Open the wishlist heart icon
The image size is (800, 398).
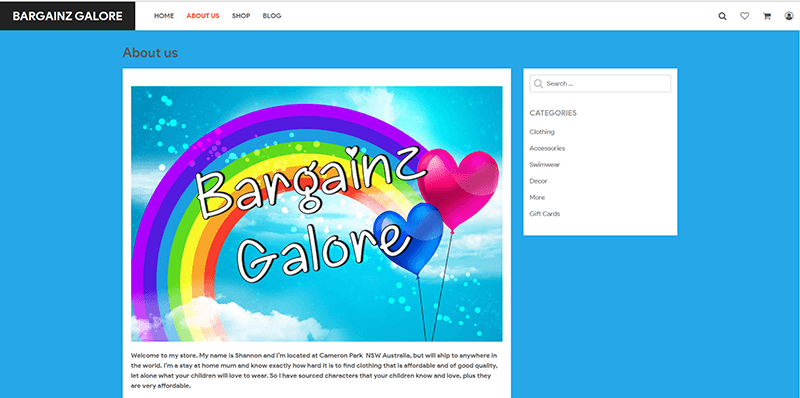tap(744, 16)
